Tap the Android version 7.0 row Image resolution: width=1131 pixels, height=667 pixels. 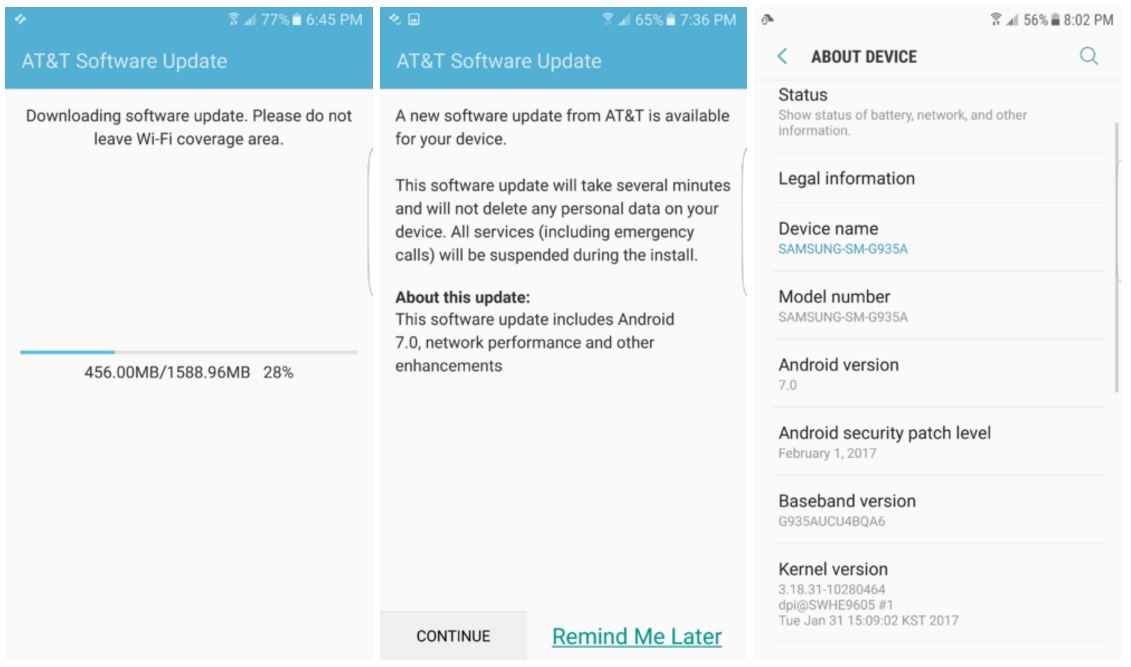click(x=938, y=374)
